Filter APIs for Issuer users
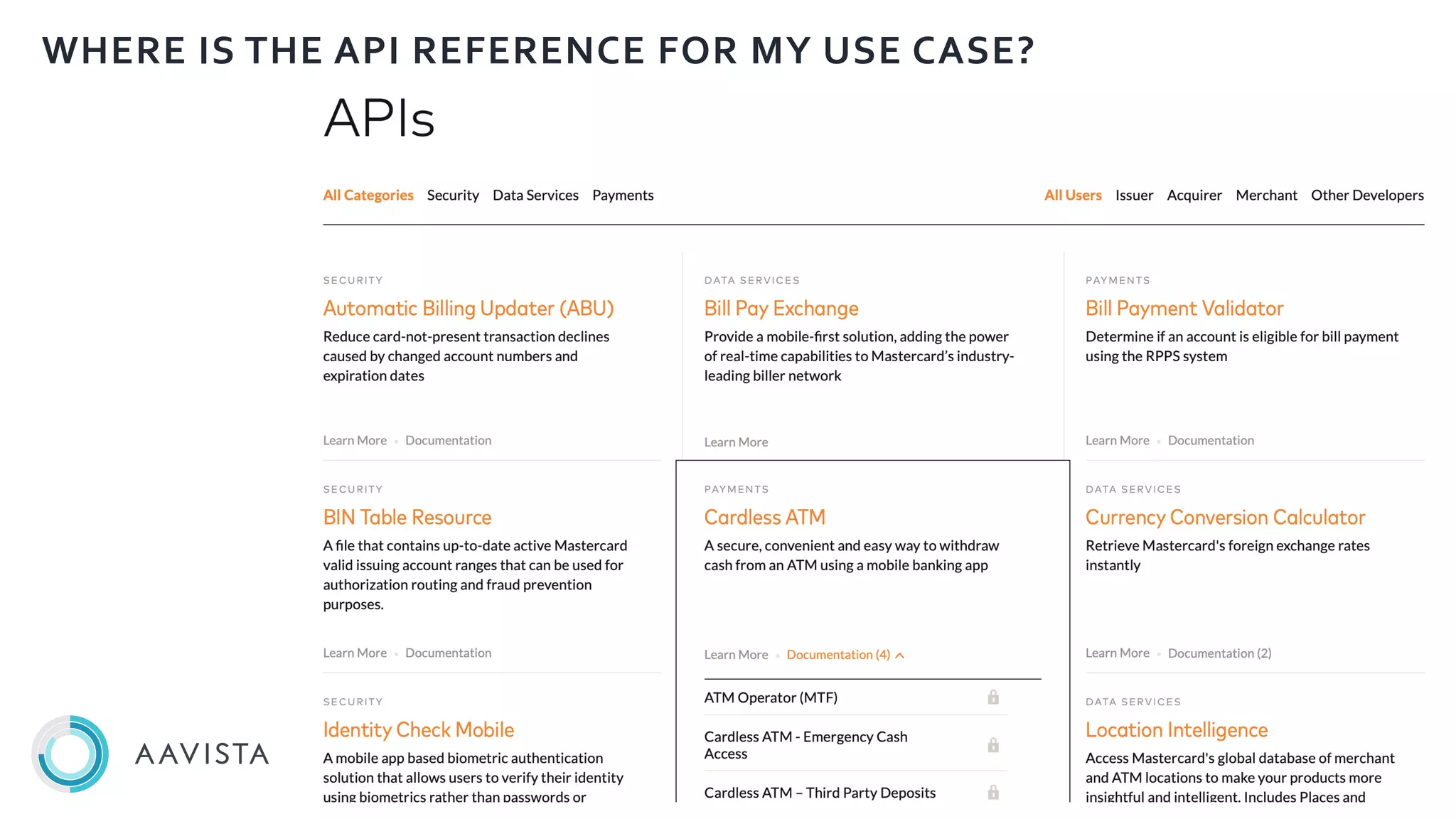Viewport: 1456px width, 819px height. [1134, 196]
